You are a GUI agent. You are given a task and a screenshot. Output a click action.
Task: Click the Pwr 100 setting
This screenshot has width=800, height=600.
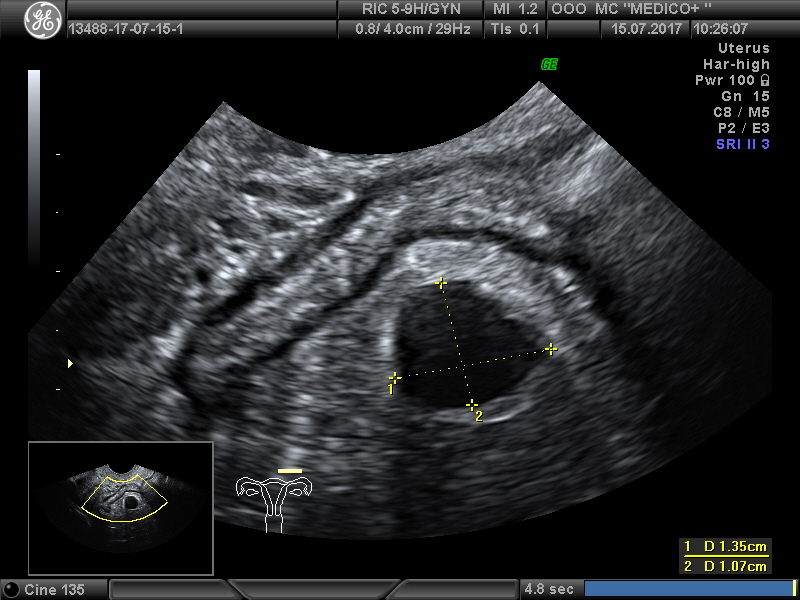click(724, 80)
